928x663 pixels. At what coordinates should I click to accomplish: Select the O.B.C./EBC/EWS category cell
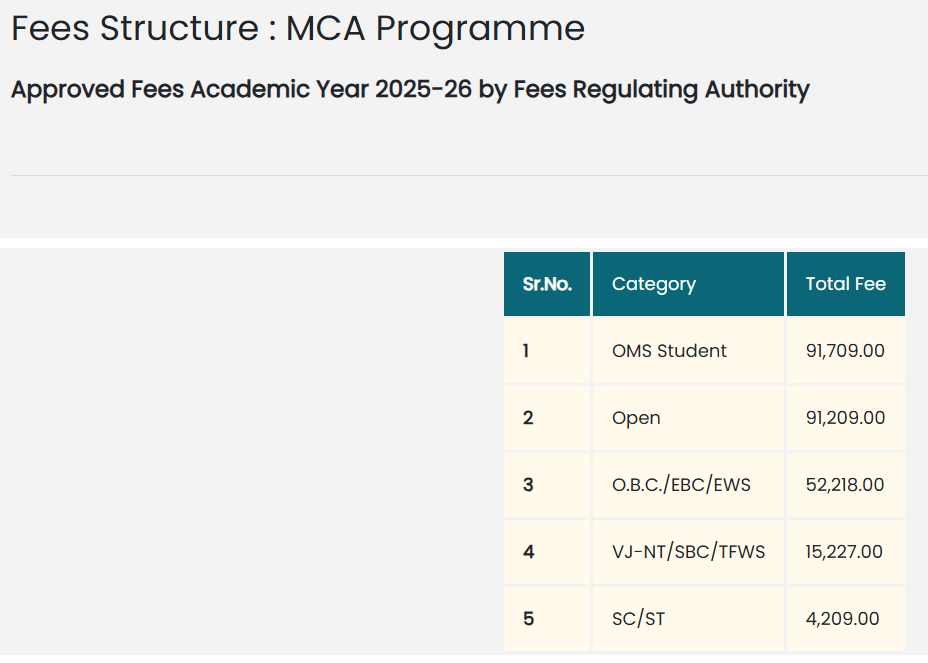point(688,485)
